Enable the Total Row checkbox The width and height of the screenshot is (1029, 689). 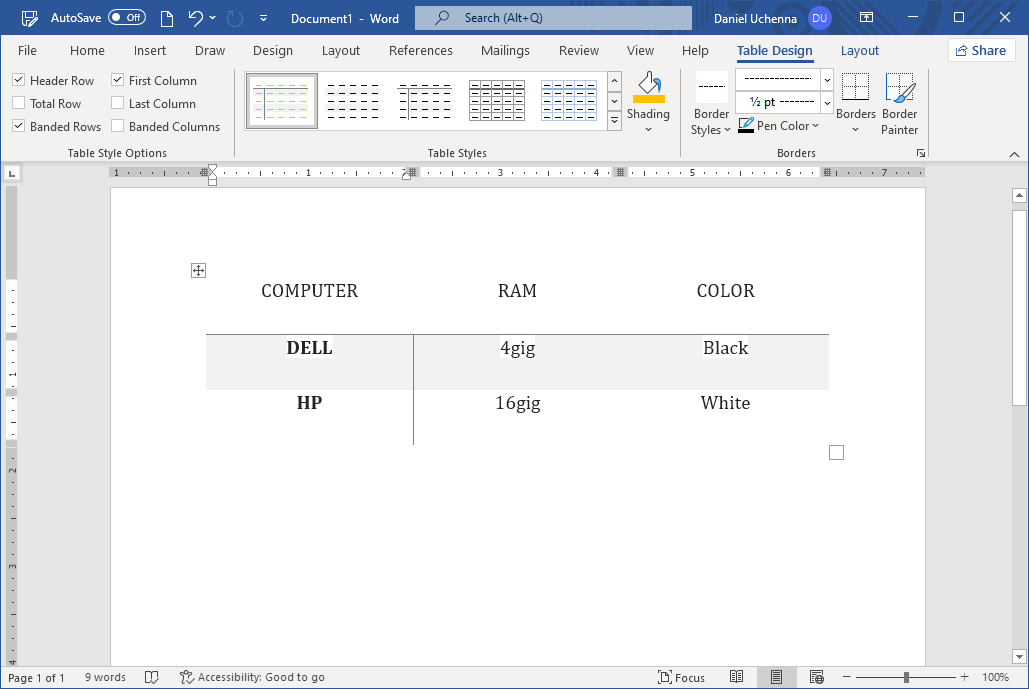19,103
